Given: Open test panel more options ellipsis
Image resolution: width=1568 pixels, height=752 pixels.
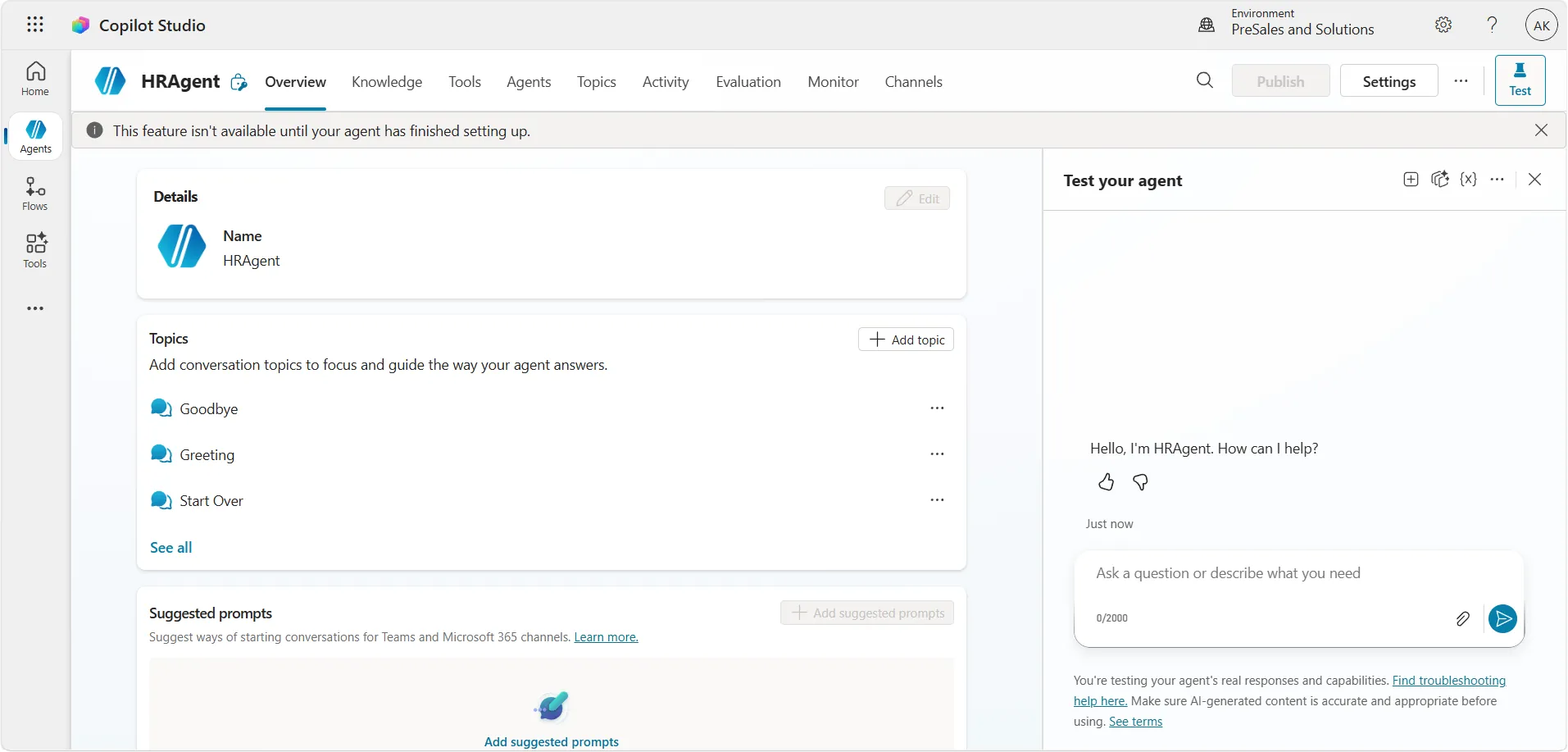Looking at the screenshot, I should [1498, 180].
